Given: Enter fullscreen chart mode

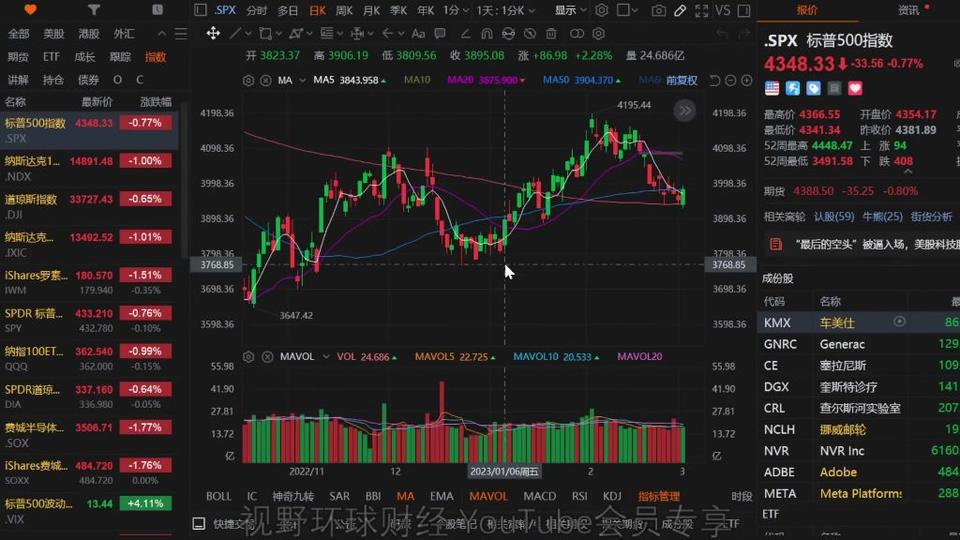Looking at the screenshot, I should (701, 10).
